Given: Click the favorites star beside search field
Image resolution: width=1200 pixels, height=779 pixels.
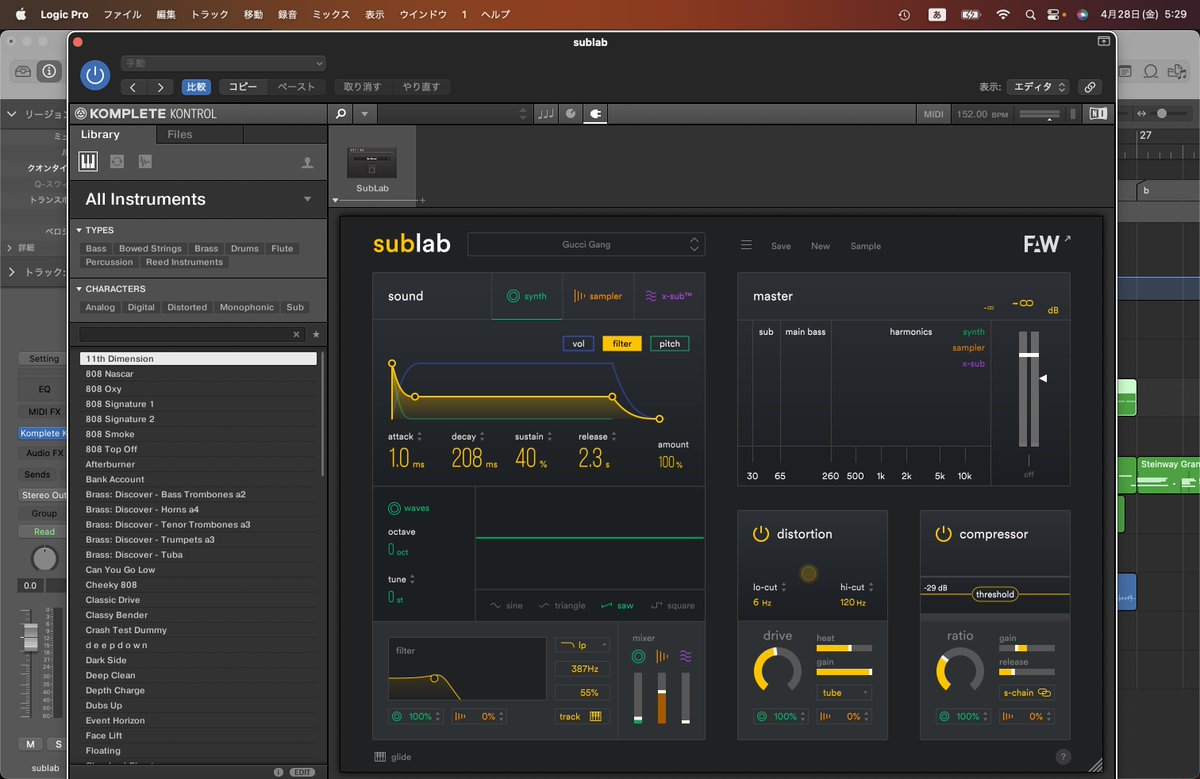Looking at the screenshot, I should coord(316,334).
